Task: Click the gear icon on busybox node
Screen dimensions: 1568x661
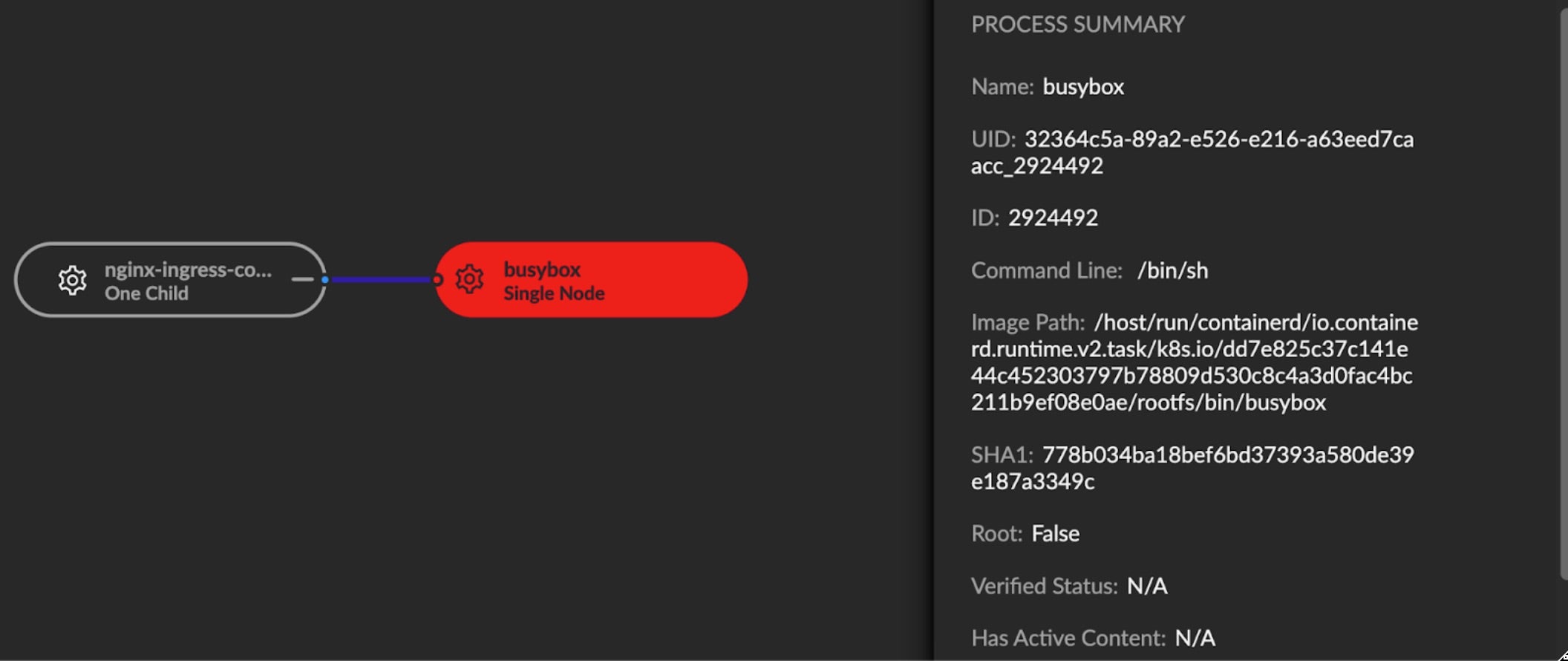Action: [x=469, y=280]
